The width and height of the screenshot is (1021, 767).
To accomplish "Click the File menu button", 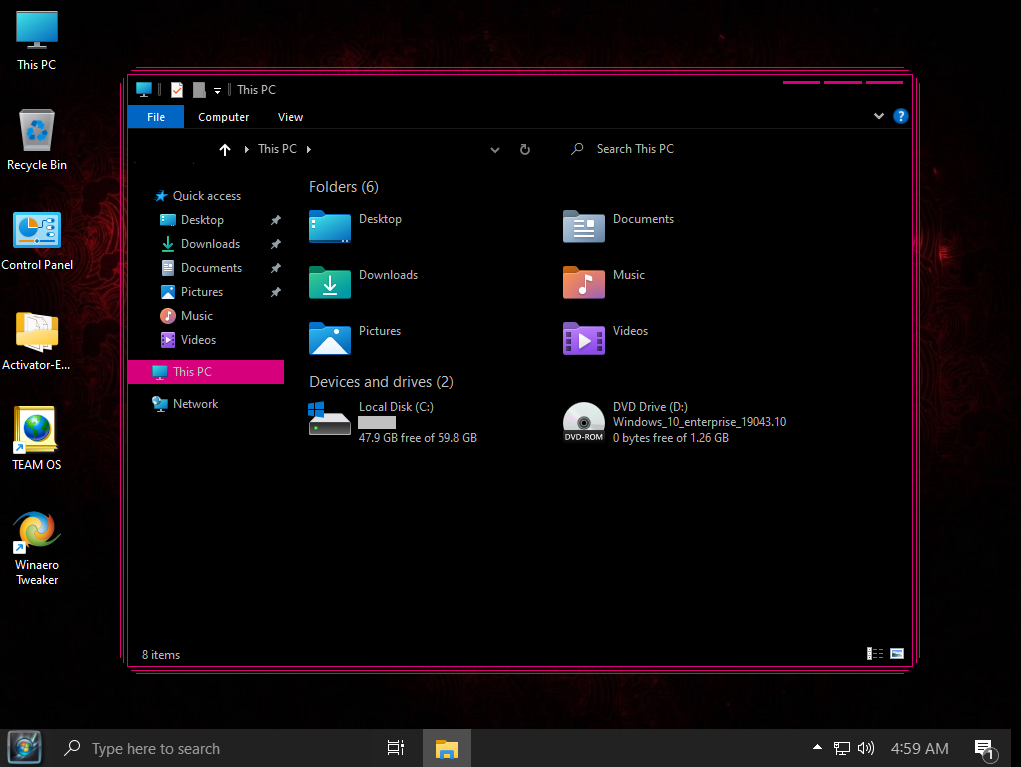I will coord(156,117).
